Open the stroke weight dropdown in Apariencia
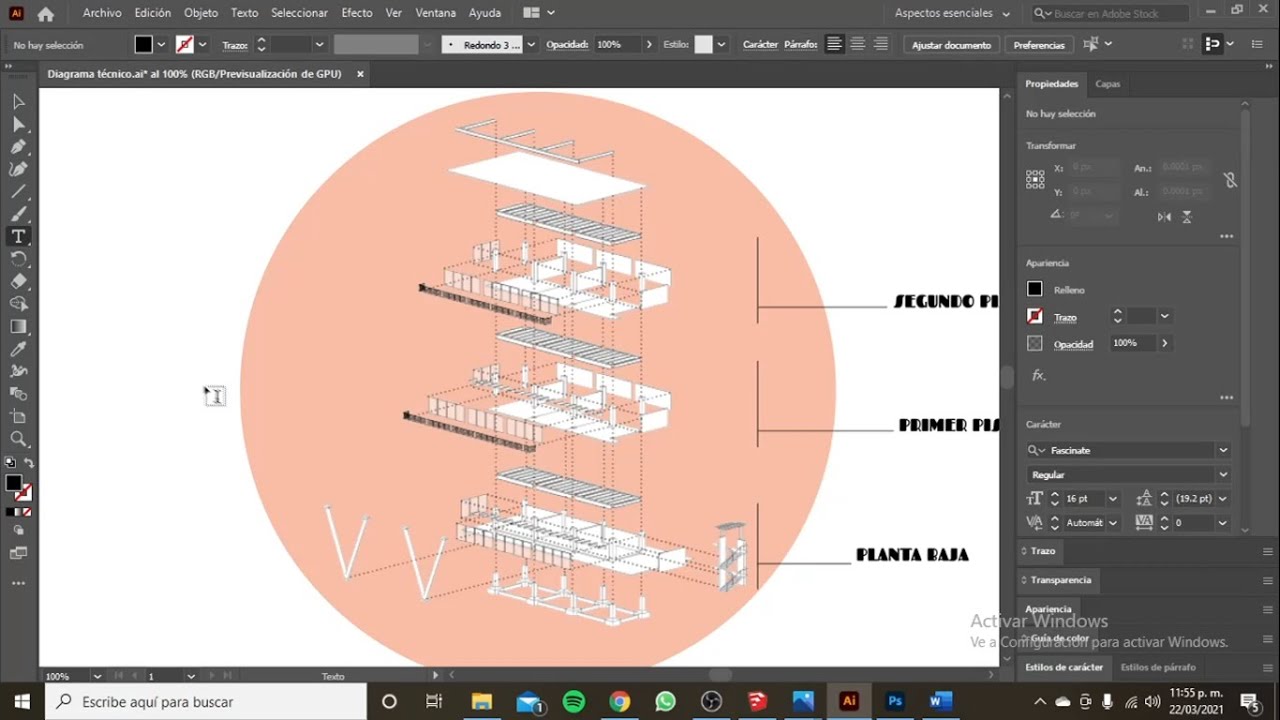The width and height of the screenshot is (1280, 720). [x=1164, y=316]
